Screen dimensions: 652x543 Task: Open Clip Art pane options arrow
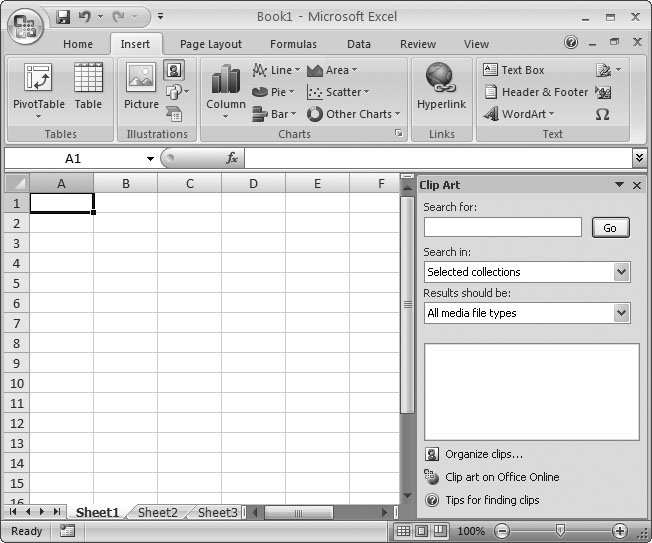point(619,185)
